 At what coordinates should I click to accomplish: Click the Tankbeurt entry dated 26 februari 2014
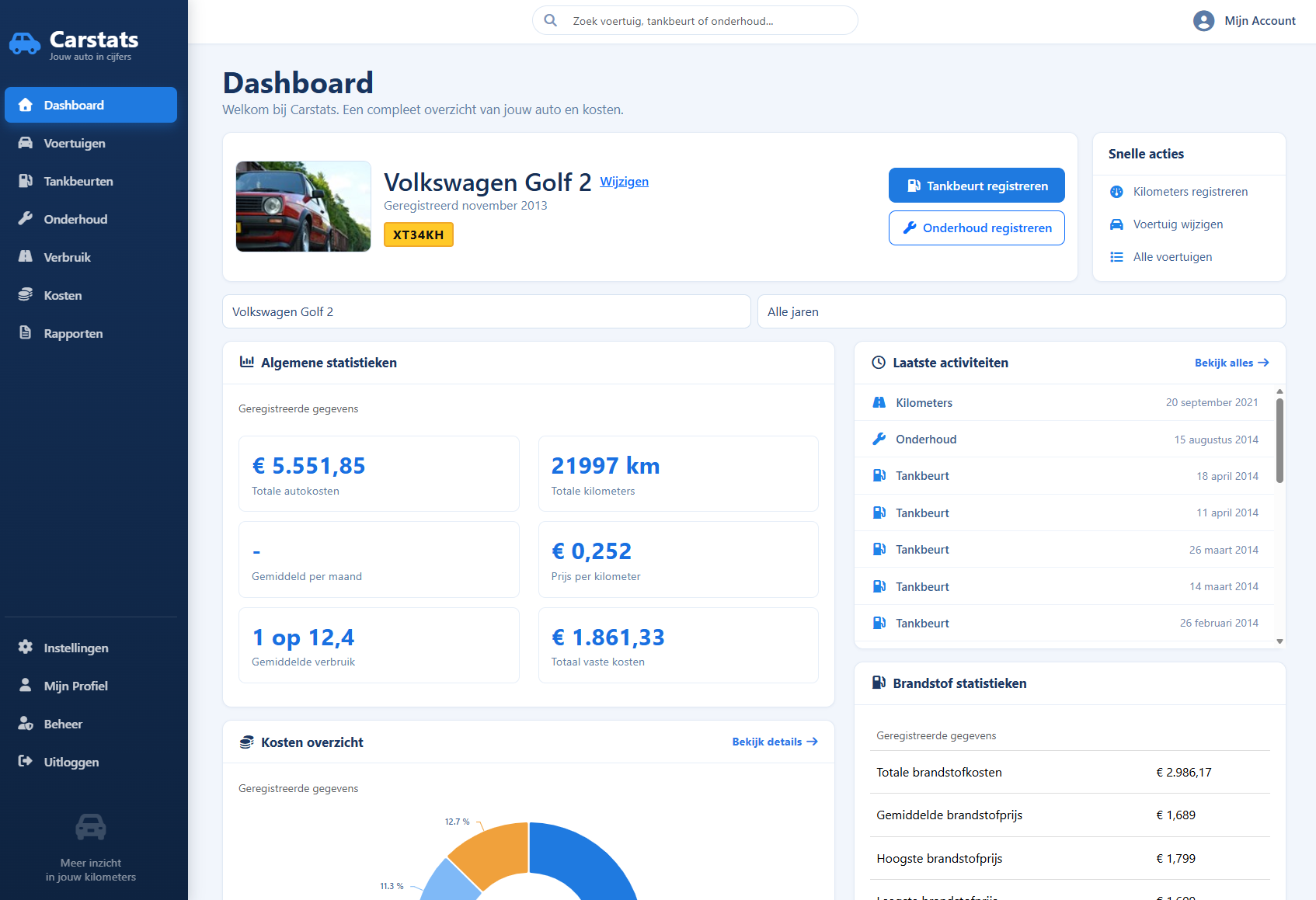pos(1064,623)
